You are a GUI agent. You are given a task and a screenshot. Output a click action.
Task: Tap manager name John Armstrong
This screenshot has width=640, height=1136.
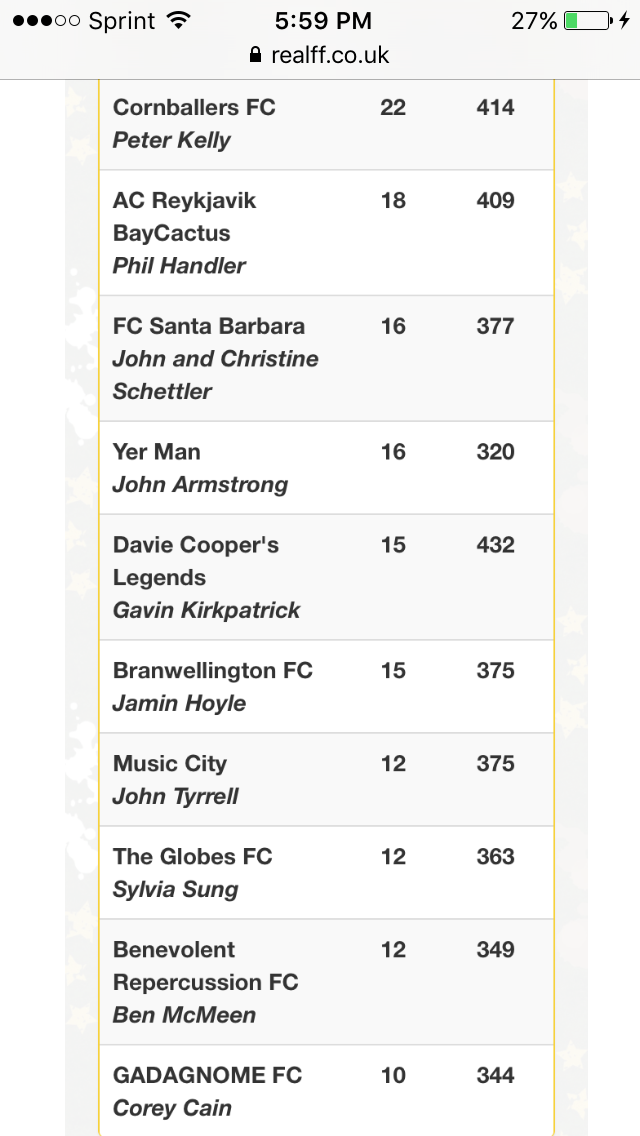pyautogui.click(x=200, y=485)
